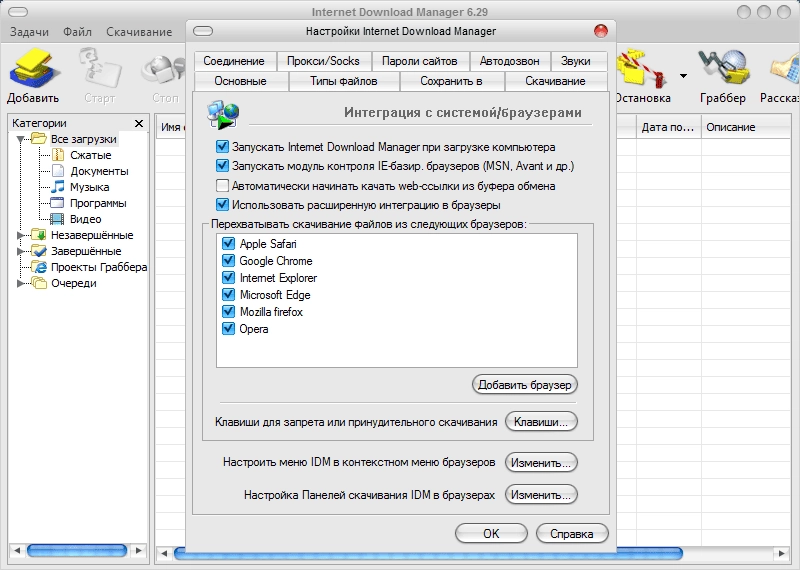
Task: Collapse the Все загрузки tree node
Action: 20,139
